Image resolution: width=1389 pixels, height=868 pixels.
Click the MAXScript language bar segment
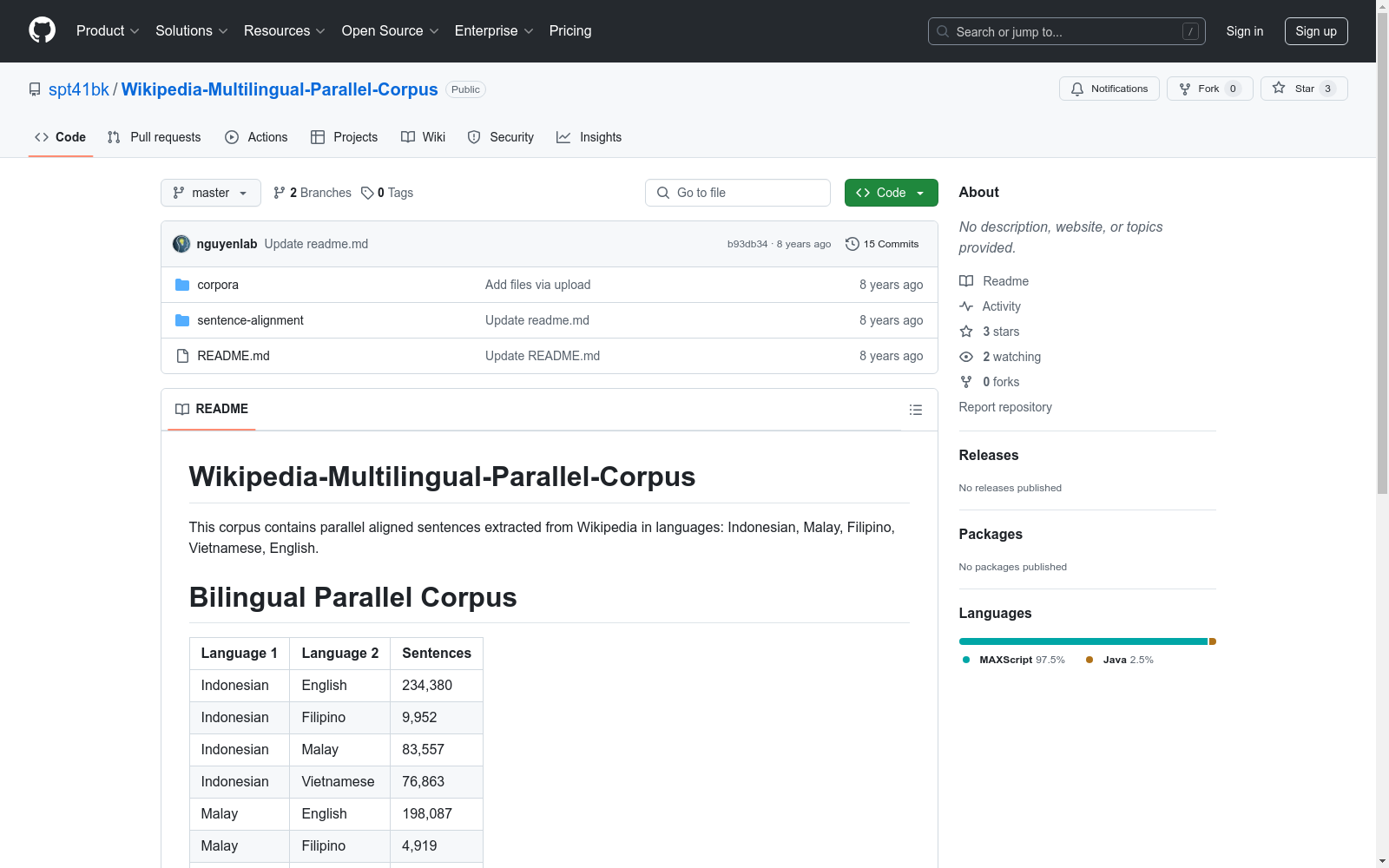click(1083, 641)
